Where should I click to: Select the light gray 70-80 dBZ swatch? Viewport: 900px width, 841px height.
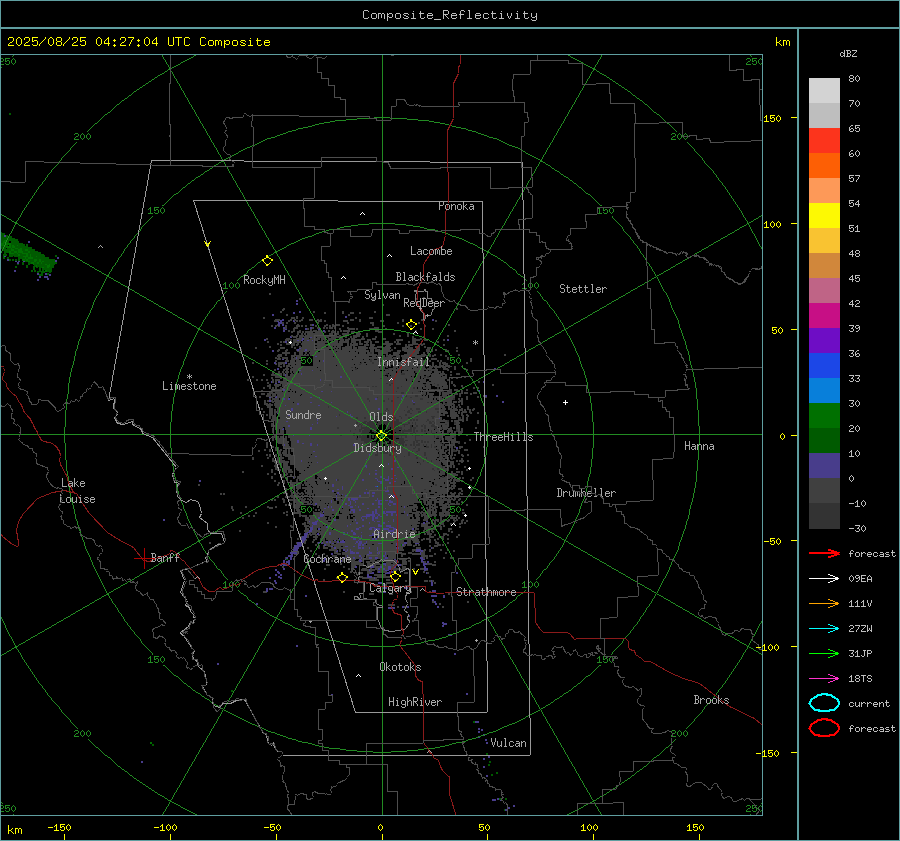pos(824,91)
